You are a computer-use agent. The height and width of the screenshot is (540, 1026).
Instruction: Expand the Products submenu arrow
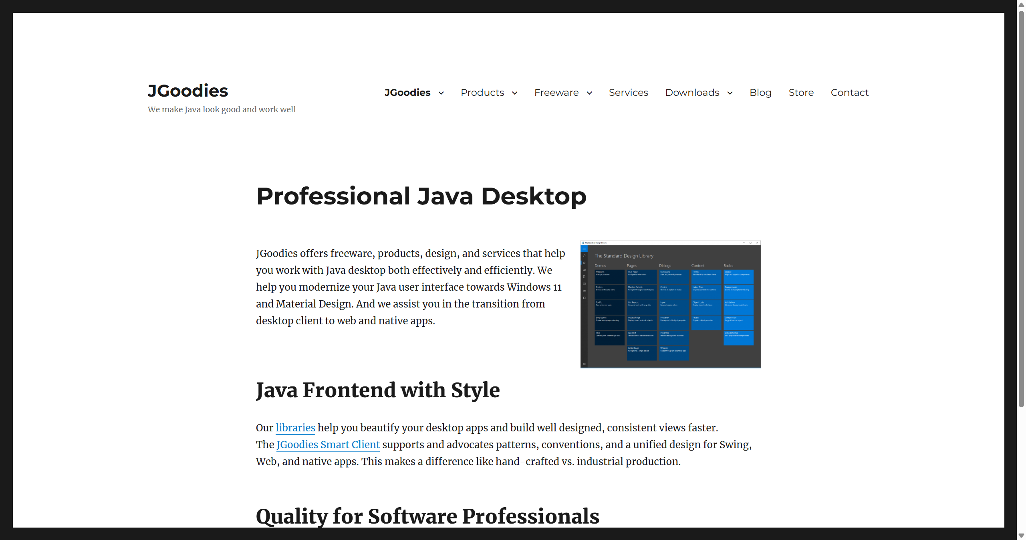tap(514, 93)
